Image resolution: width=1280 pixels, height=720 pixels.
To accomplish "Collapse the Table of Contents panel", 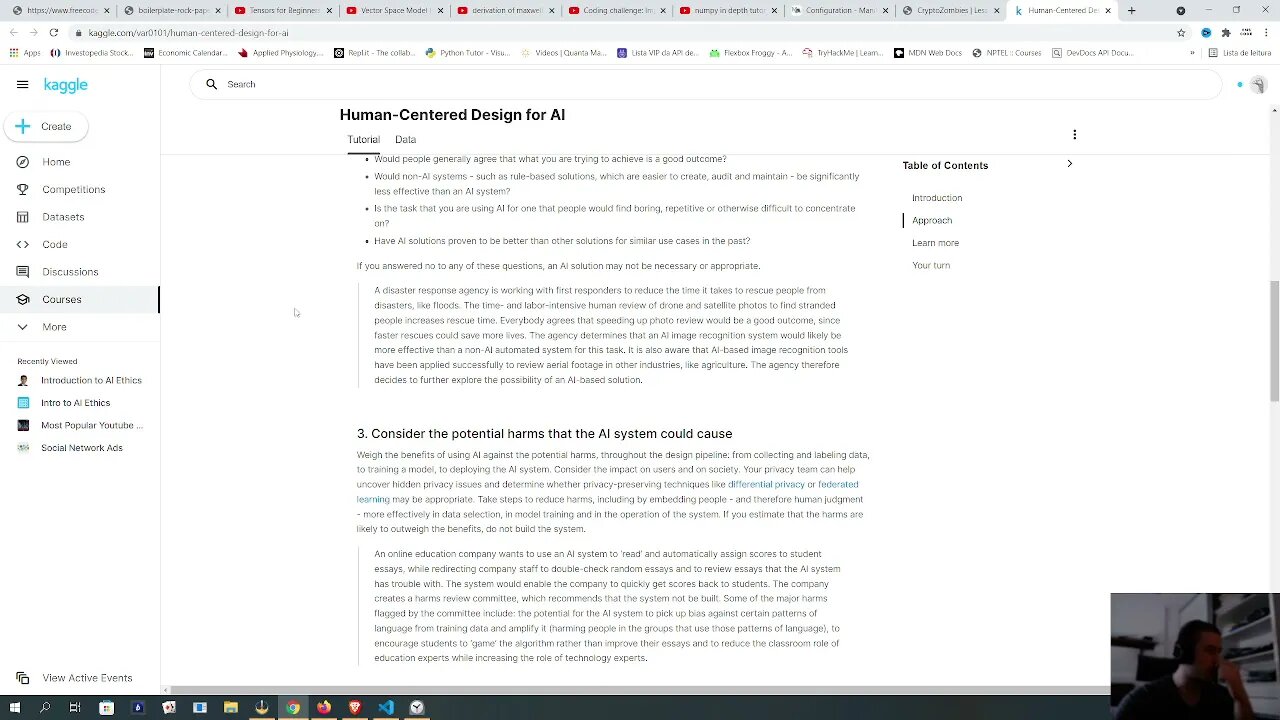I will coord(1069,164).
